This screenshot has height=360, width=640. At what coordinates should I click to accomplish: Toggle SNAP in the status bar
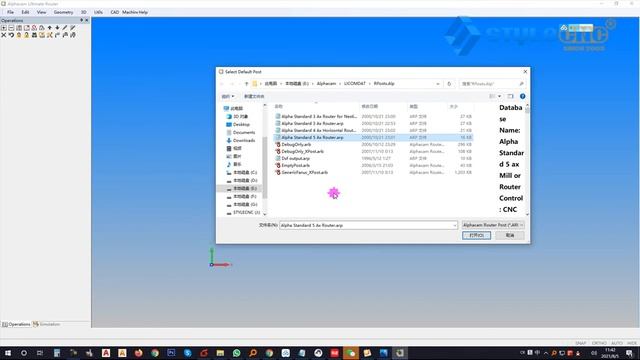[581, 343]
